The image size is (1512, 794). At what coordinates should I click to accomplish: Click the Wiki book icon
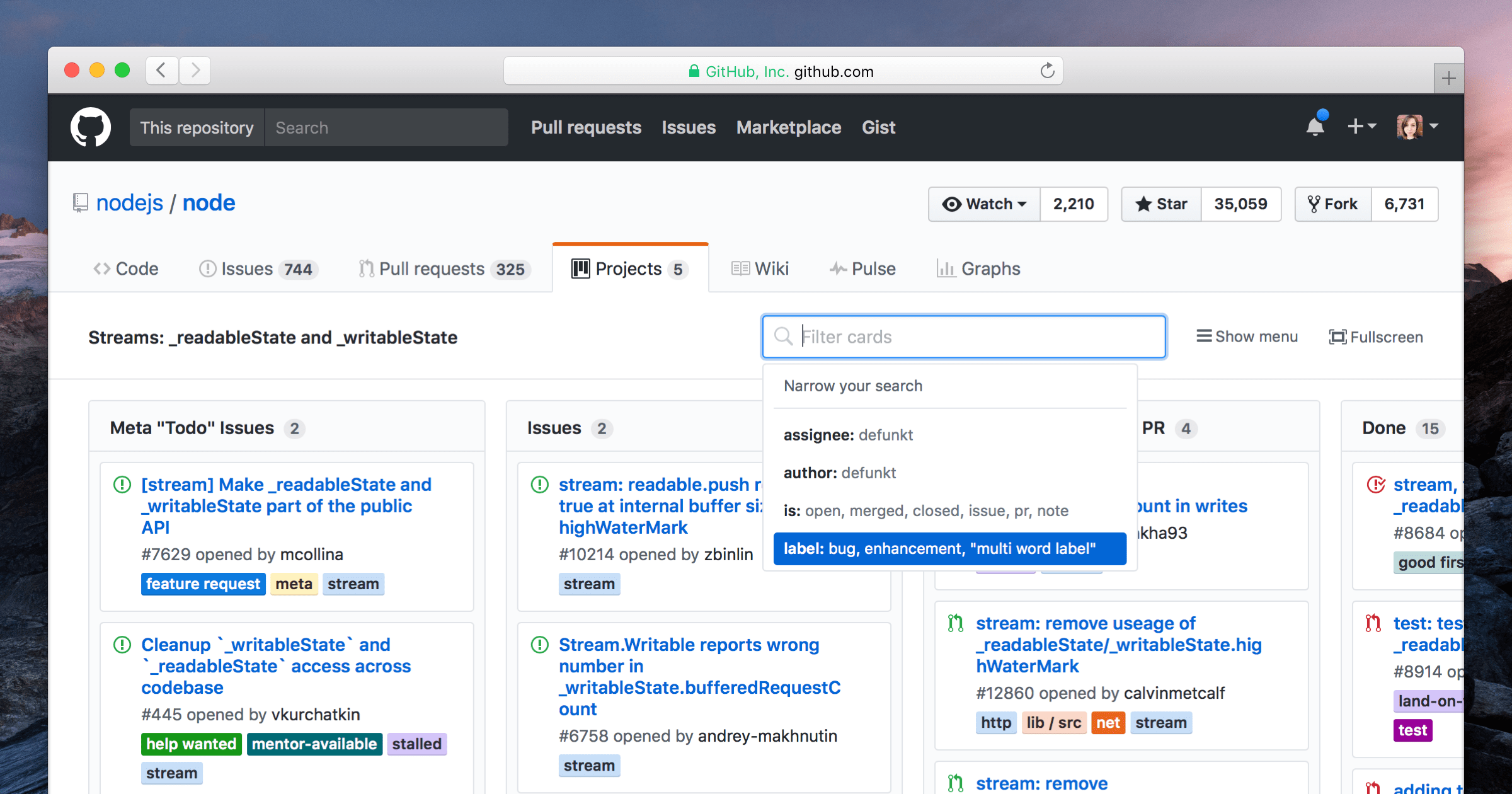[x=740, y=268]
